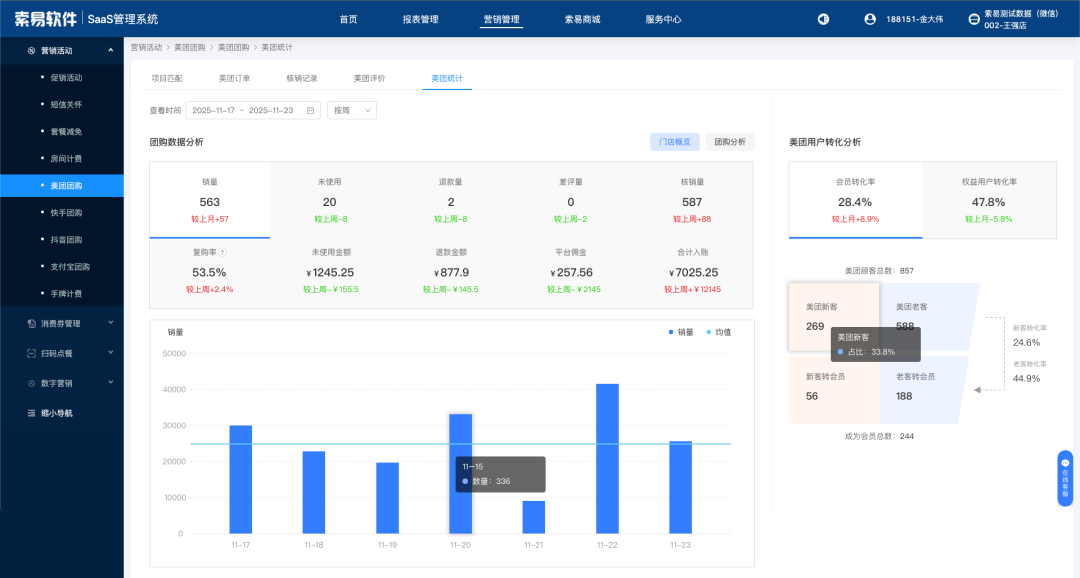Go to 抖音团购 in the sidebar
Screen dimensions: 1080x578
[x=66, y=240]
